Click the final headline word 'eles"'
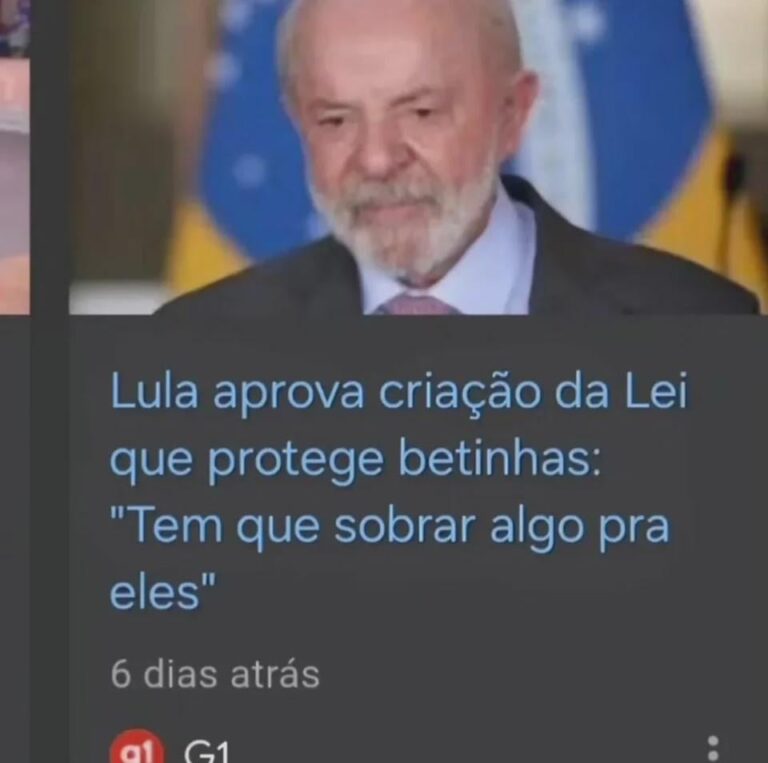Viewport: 768px width, 763px height. [162, 591]
